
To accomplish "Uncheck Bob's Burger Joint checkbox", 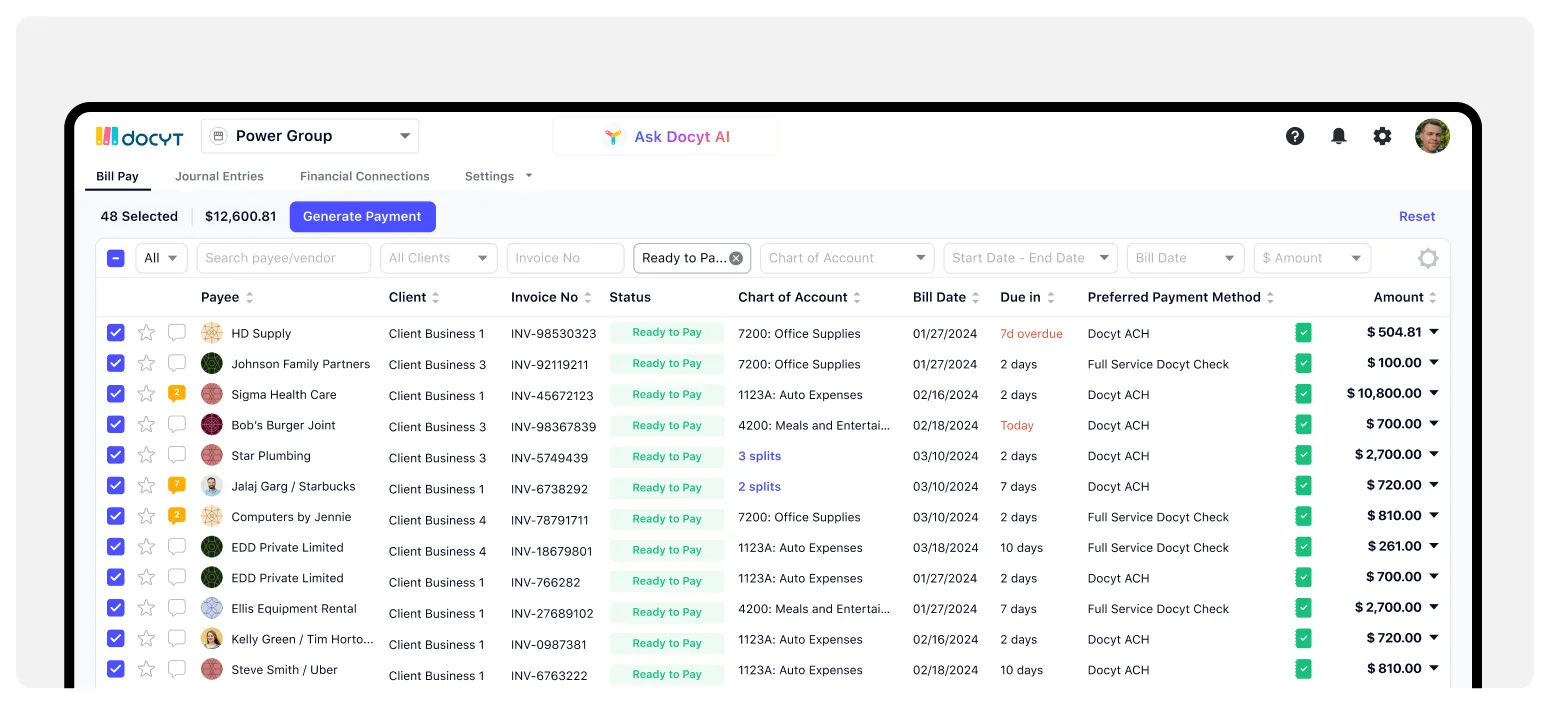I will click(116, 424).
